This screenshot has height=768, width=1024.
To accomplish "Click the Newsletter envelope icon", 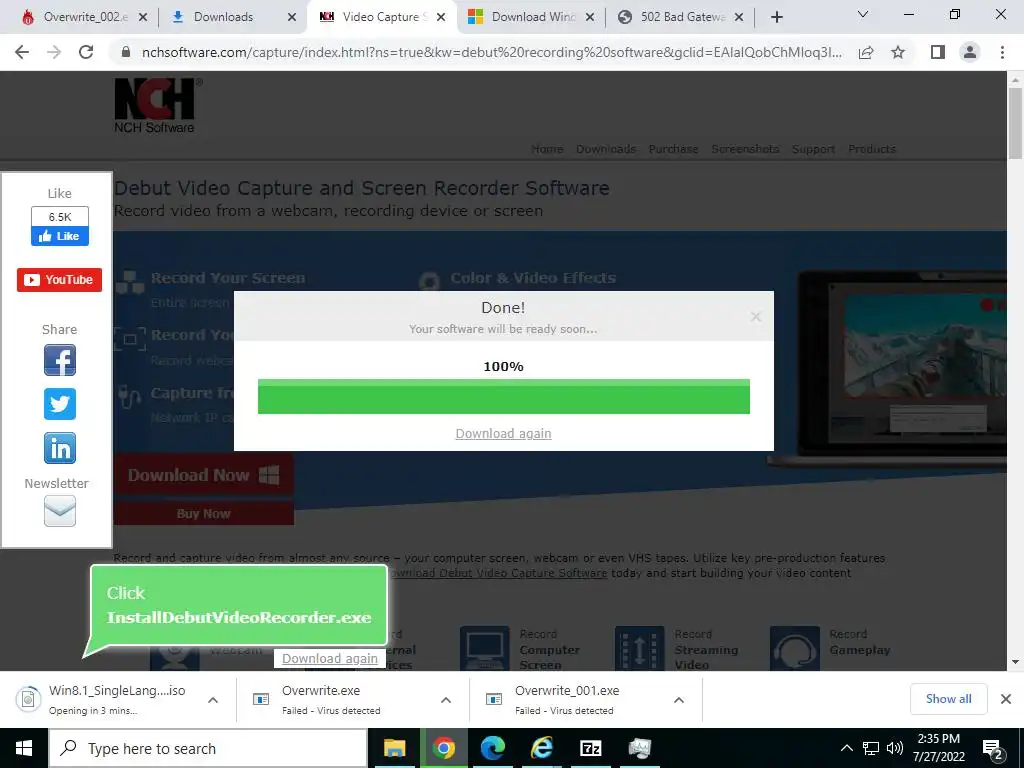I will [59, 511].
